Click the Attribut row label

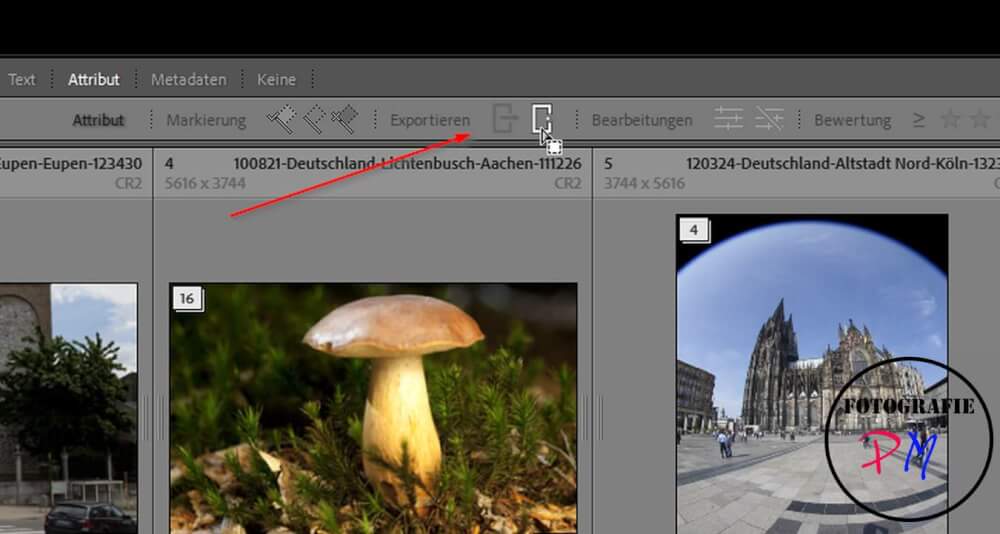[x=98, y=120]
